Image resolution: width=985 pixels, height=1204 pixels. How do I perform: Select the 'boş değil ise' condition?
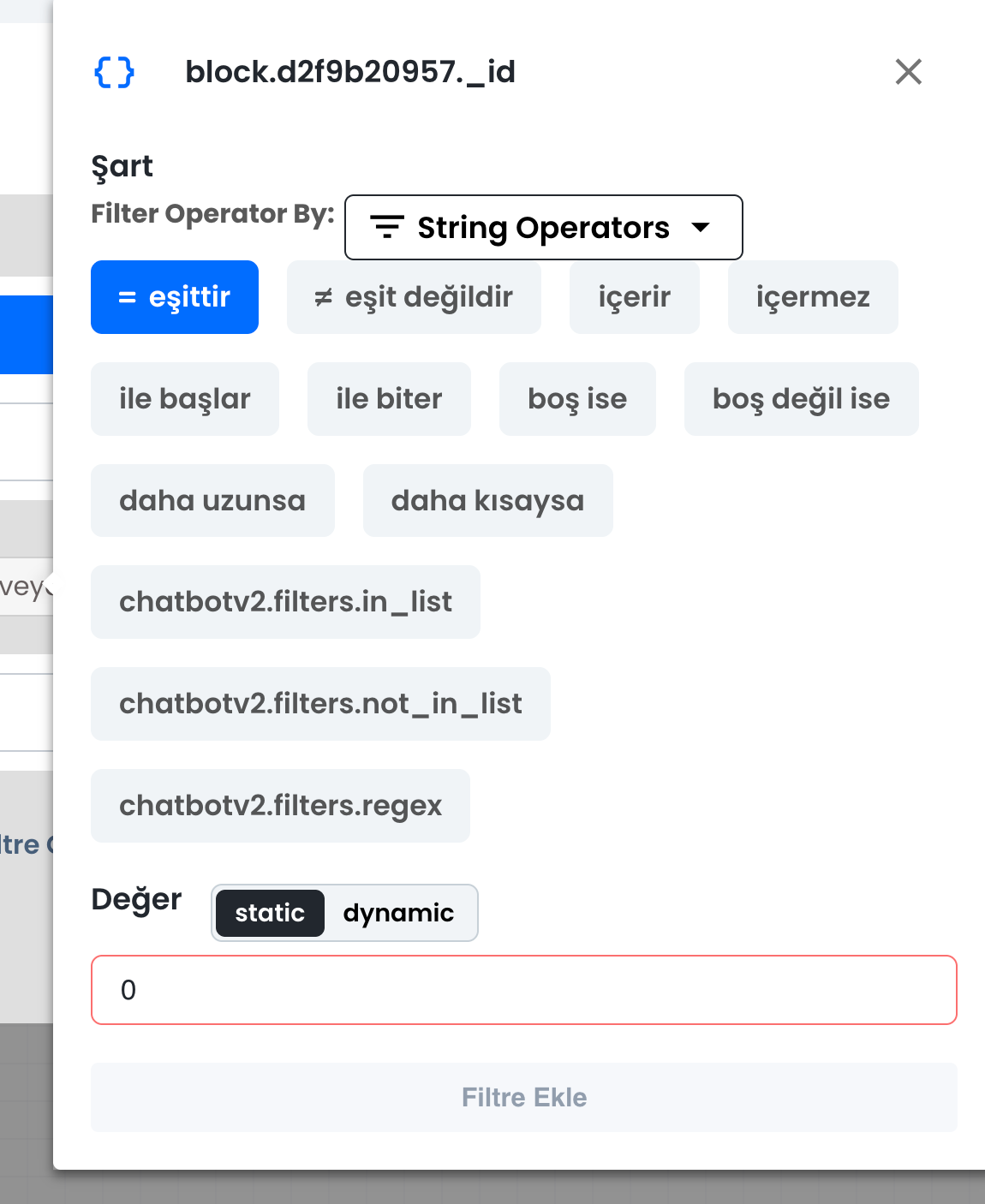tap(801, 399)
